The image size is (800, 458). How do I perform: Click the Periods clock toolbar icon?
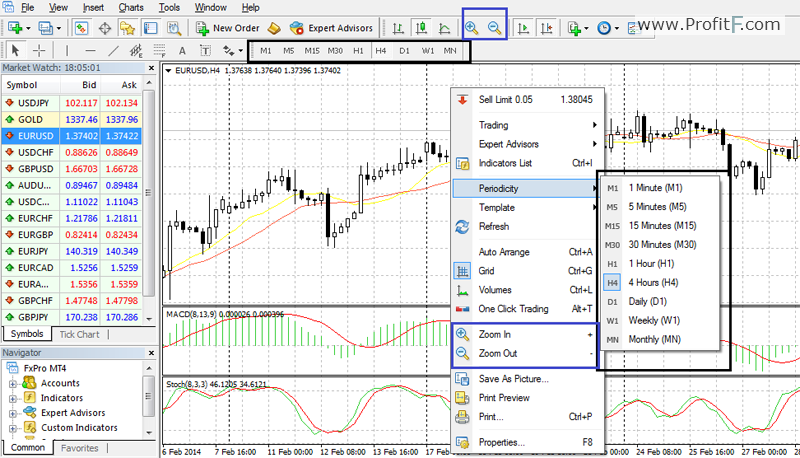[604, 28]
